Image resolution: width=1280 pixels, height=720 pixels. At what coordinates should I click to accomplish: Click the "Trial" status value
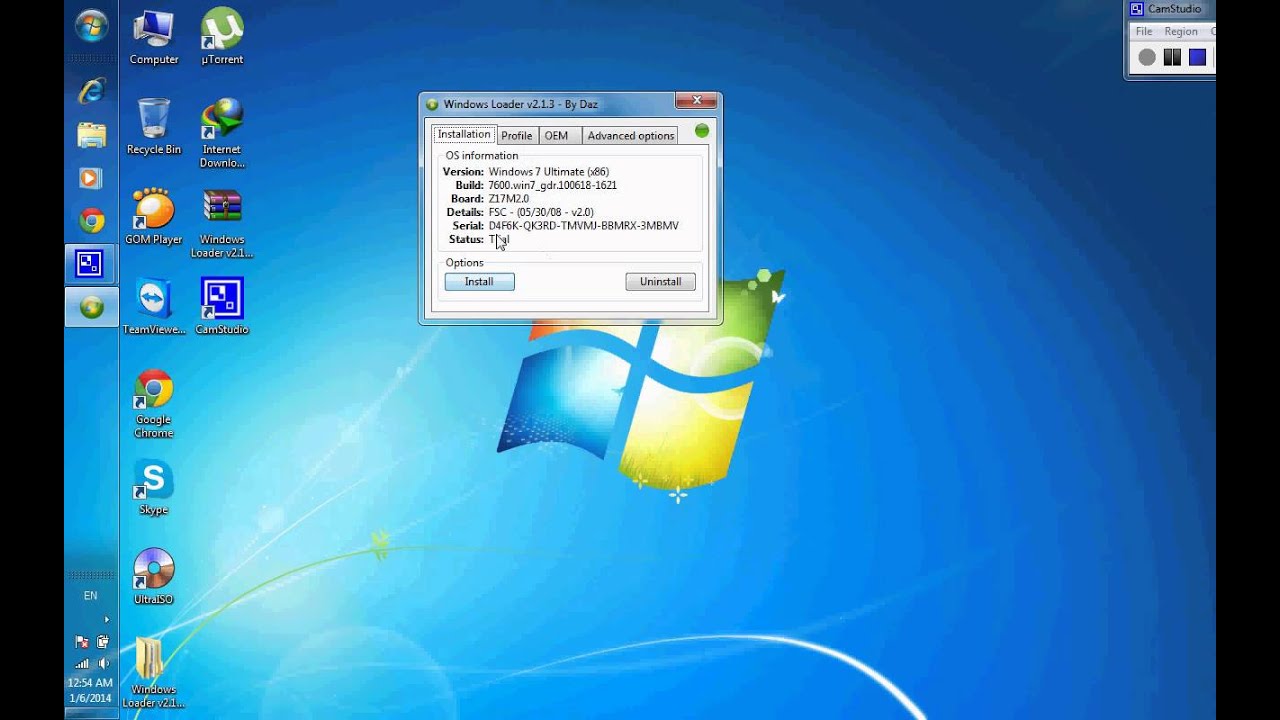pos(498,240)
